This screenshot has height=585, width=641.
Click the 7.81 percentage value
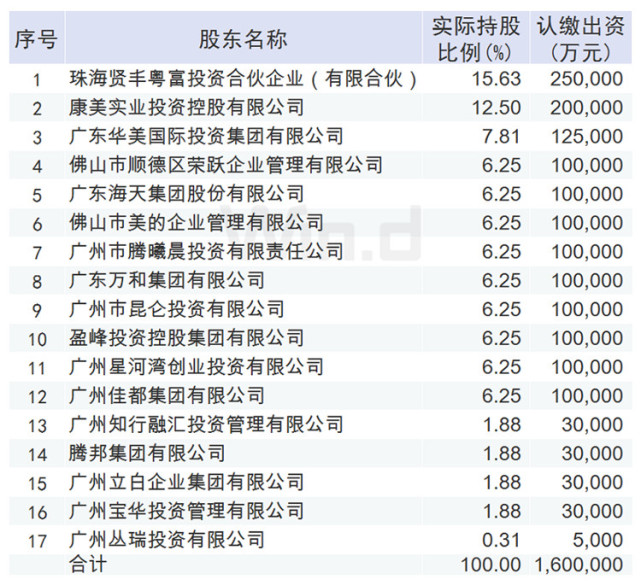click(x=502, y=136)
